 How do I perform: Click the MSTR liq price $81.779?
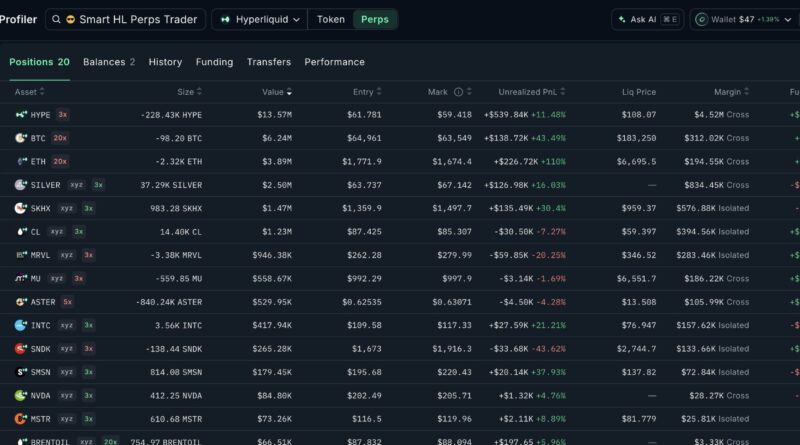pyautogui.click(x=639, y=419)
